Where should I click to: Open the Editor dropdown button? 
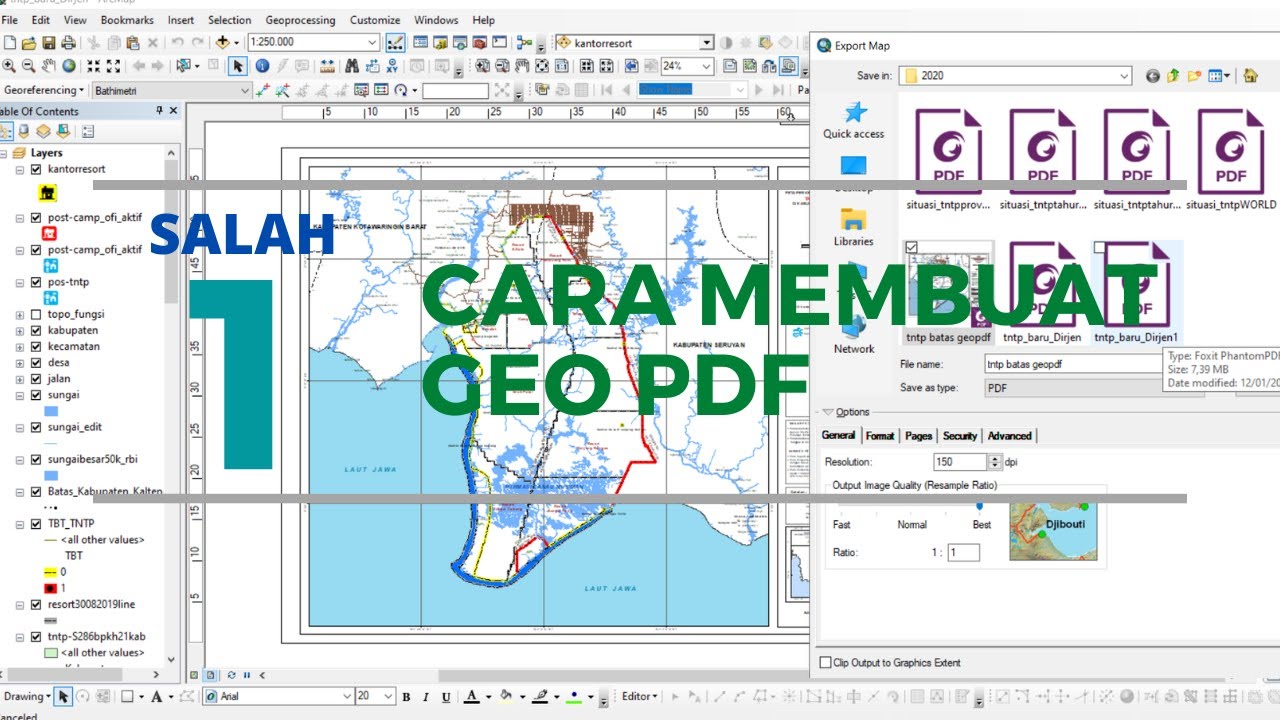(x=639, y=697)
